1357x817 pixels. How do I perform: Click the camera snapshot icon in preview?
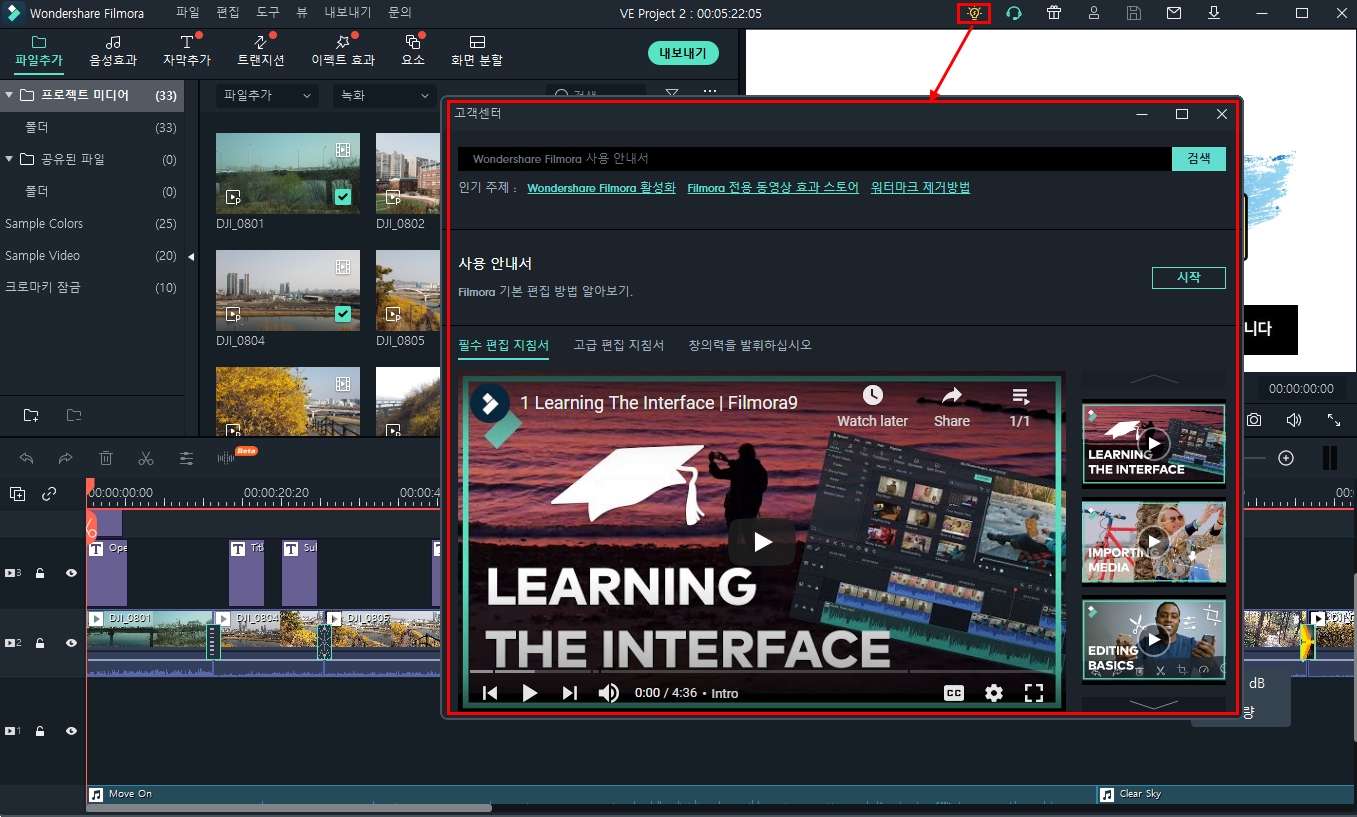[1253, 420]
